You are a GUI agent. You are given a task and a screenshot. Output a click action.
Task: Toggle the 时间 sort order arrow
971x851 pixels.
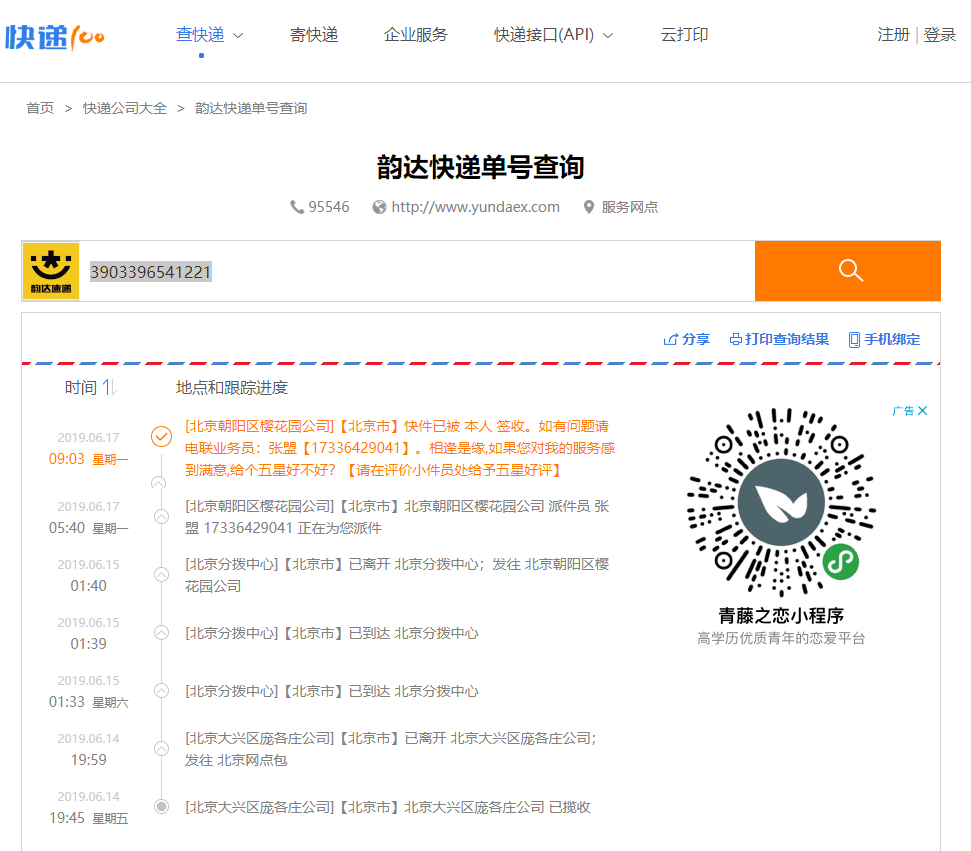tap(110, 388)
